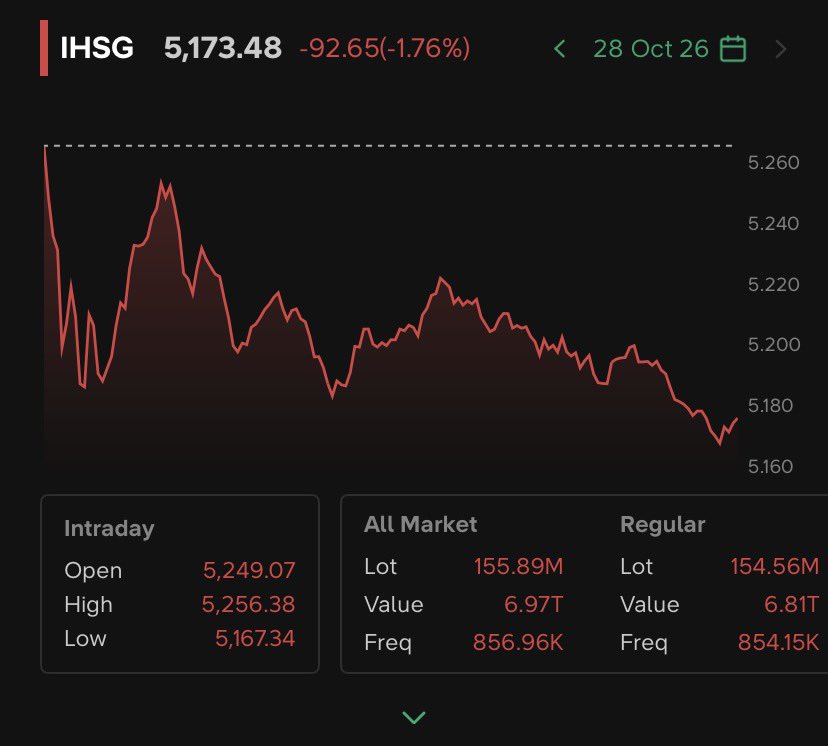
Task: Click the 5.180 axis label
Action: click(x=770, y=406)
